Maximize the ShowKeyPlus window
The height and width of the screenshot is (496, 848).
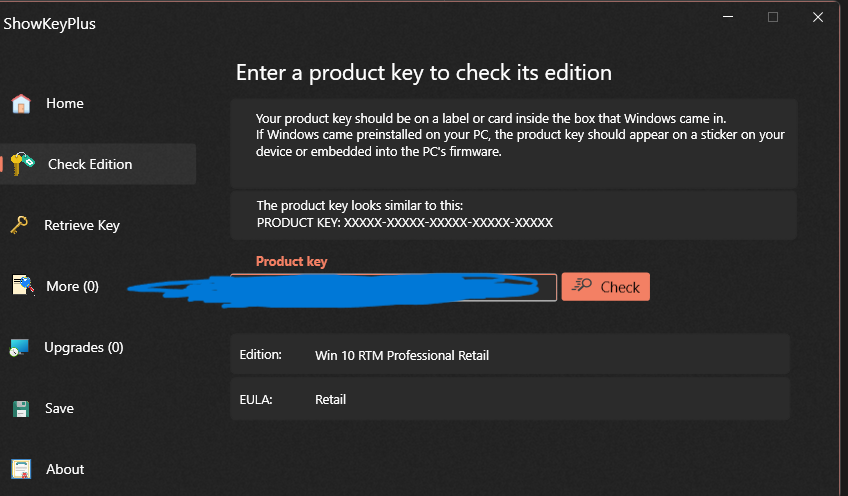[773, 17]
